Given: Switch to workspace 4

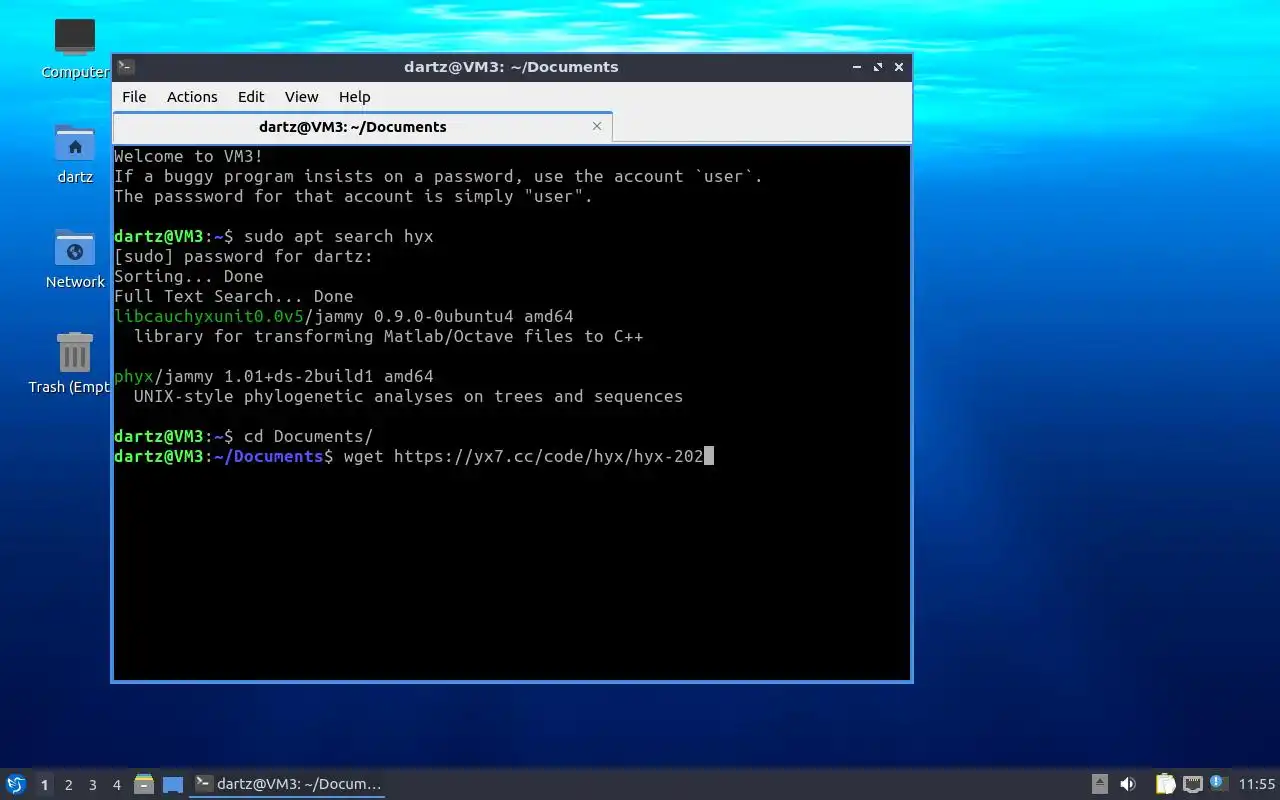Looking at the screenshot, I should click(x=116, y=785).
